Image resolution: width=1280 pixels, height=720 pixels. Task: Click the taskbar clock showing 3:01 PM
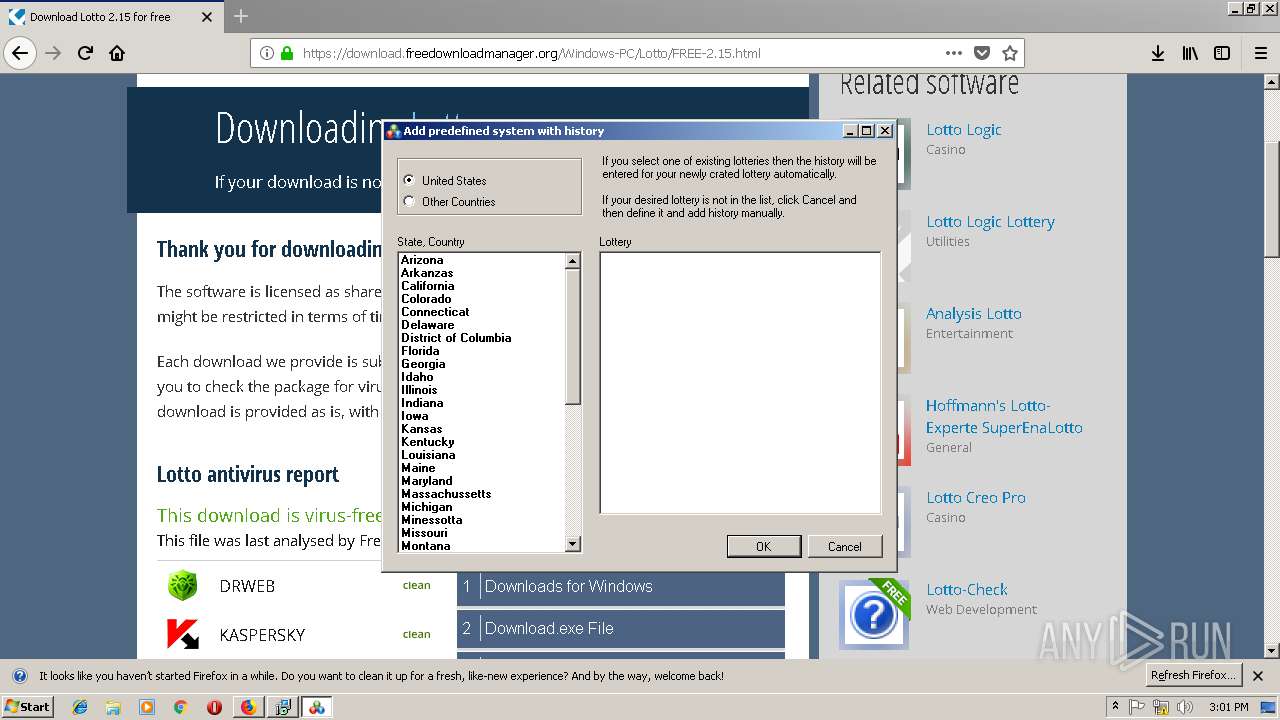point(1228,707)
